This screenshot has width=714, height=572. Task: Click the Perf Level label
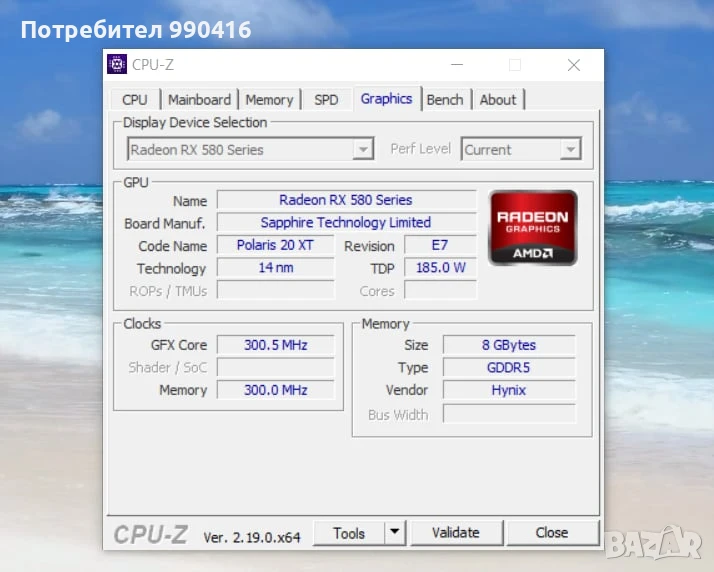pos(420,149)
